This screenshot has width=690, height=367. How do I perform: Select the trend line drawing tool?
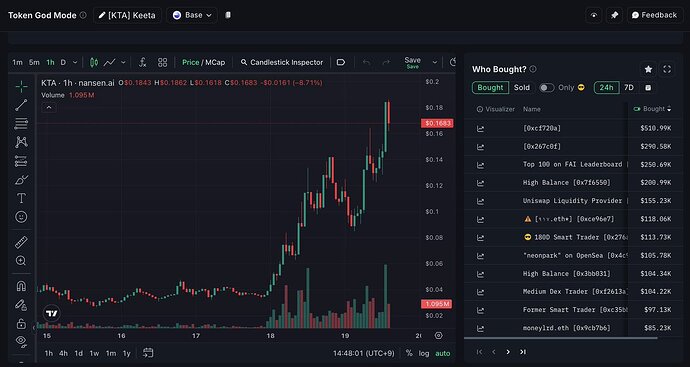[21, 105]
